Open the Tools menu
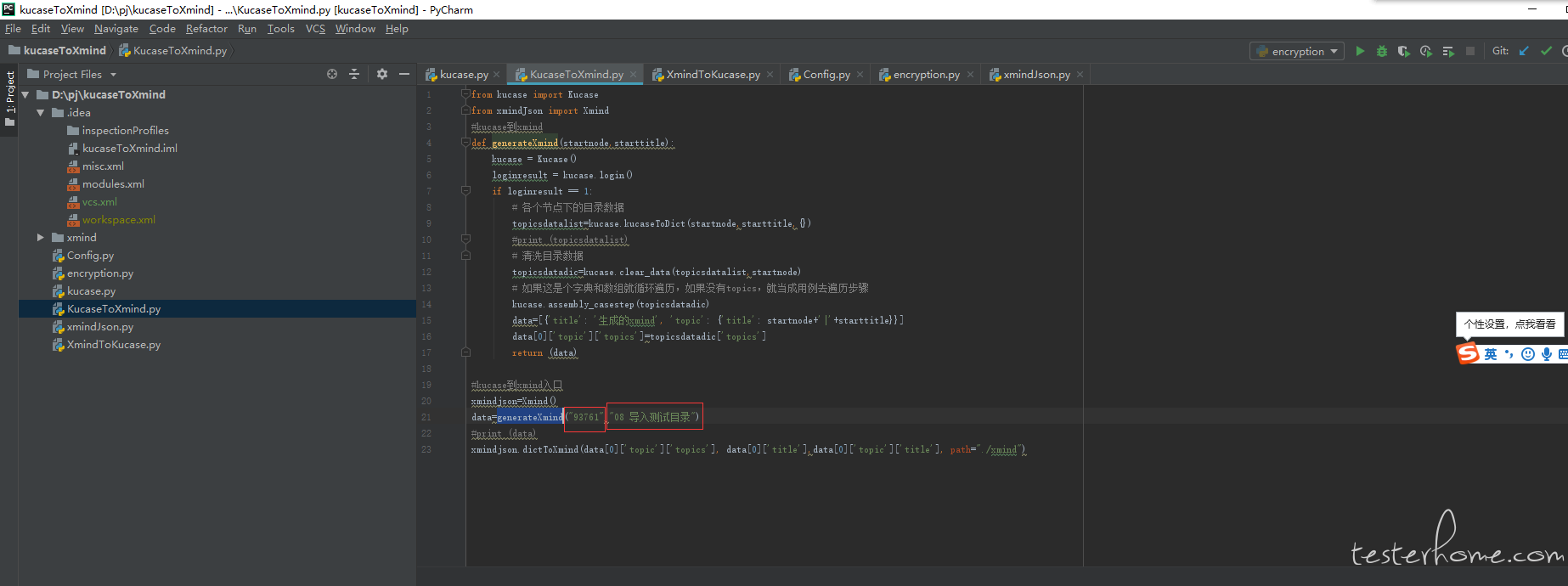 tap(281, 28)
